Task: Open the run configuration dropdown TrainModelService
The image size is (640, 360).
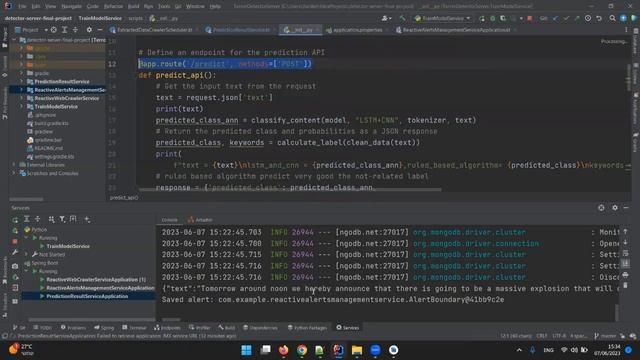Action: pyautogui.click(x=442, y=18)
